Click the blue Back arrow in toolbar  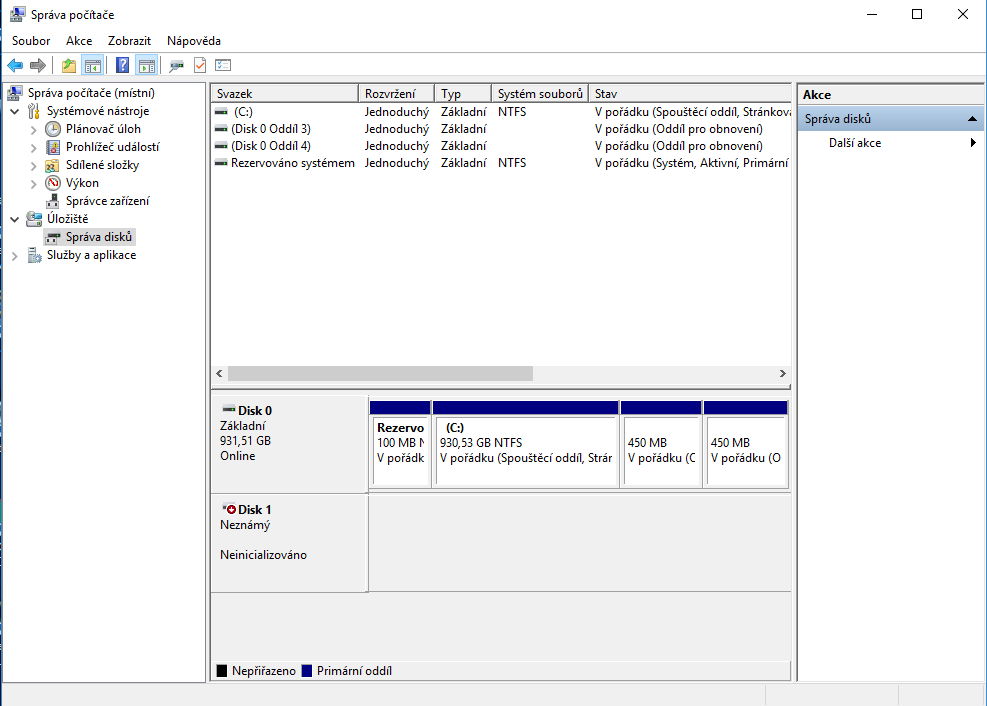click(x=15, y=66)
